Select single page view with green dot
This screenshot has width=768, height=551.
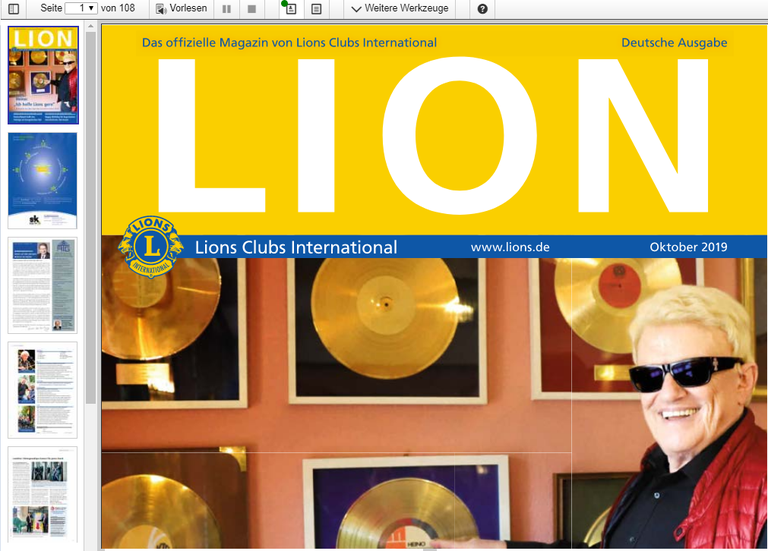point(290,8)
